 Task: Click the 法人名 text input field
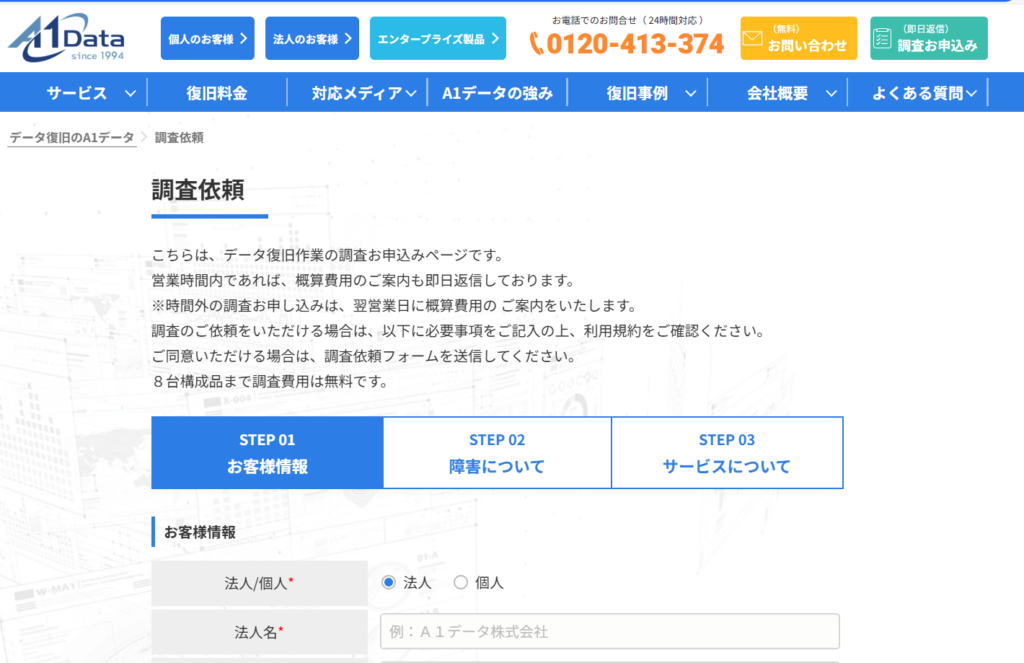tap(610, 631)
